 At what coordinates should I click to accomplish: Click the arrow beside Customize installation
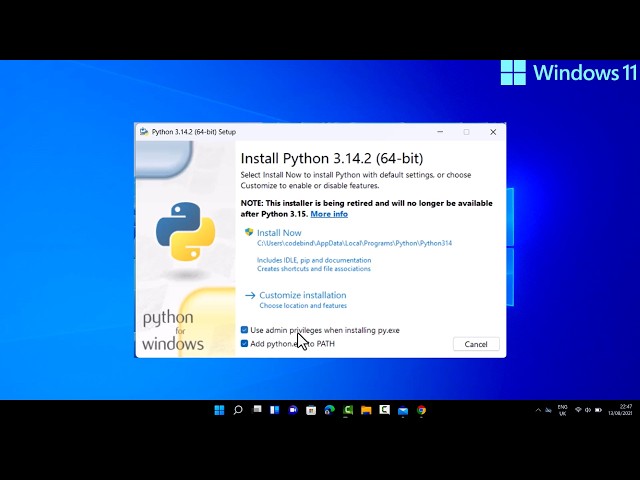tap(250, 295)
